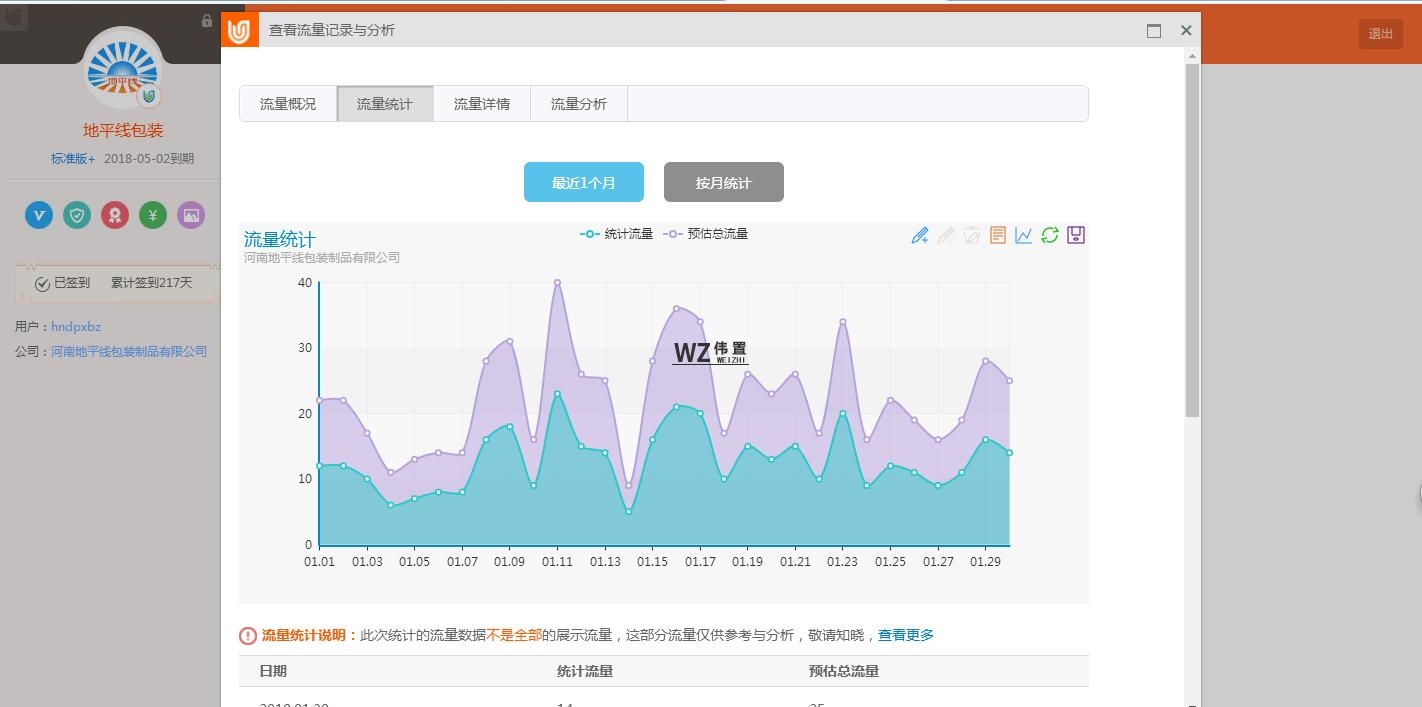Click the 退出 logout button
Image resolution: width=1422 pixels, height=707 pixels.
(x=1380, y=34)
